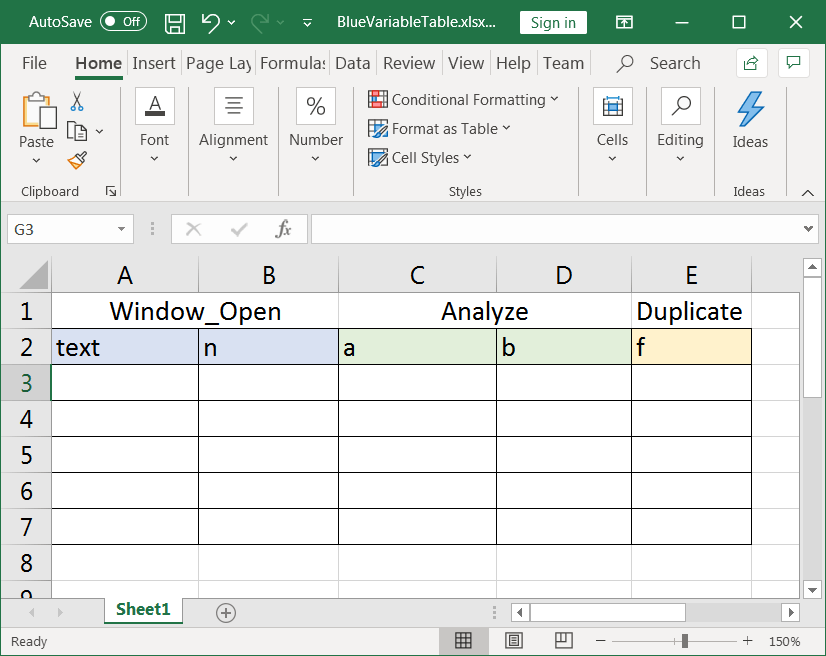Add a new sheet with plus icon
Viewport: 826px width, 656px height.
pyautogui.click(x=225, y=613)
